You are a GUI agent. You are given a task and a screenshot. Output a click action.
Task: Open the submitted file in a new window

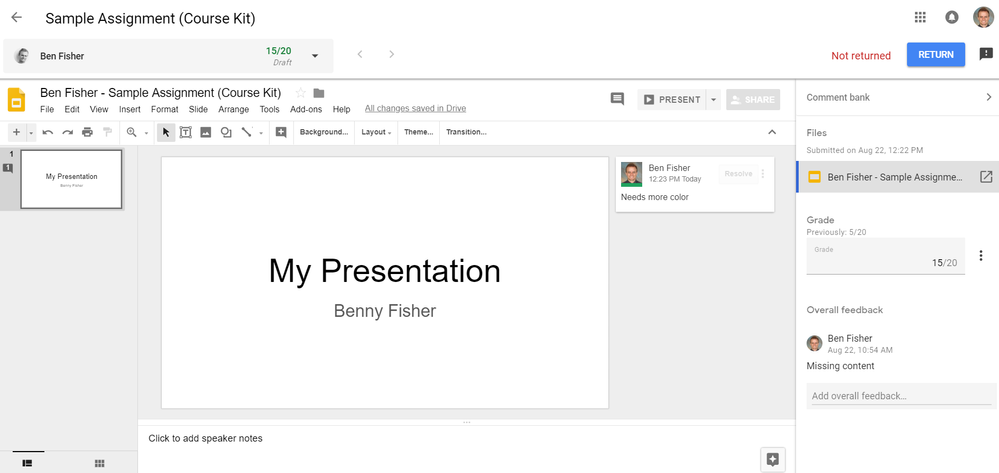985,177
